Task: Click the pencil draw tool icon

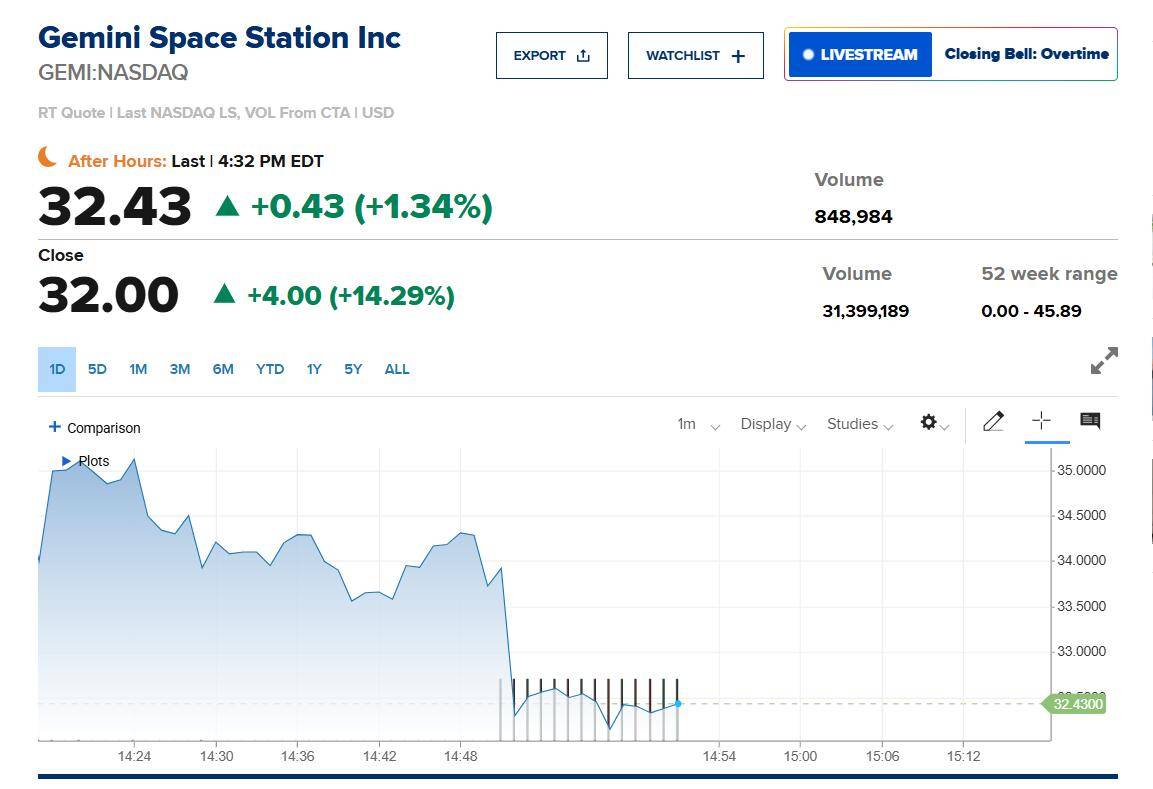Action: pyautogui.click(x=993, y=422)
